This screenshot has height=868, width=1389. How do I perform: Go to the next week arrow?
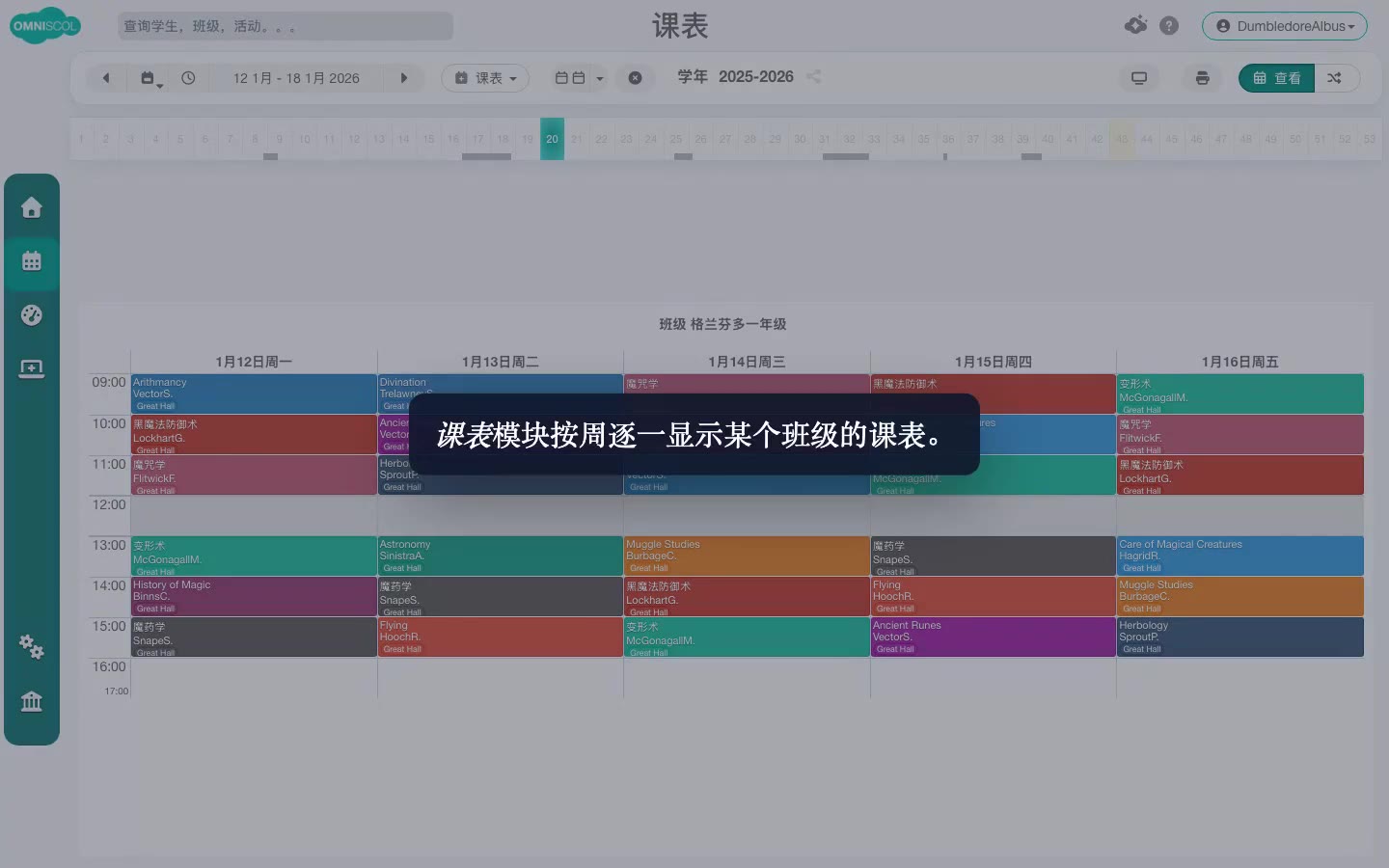[x=404, y=78]
